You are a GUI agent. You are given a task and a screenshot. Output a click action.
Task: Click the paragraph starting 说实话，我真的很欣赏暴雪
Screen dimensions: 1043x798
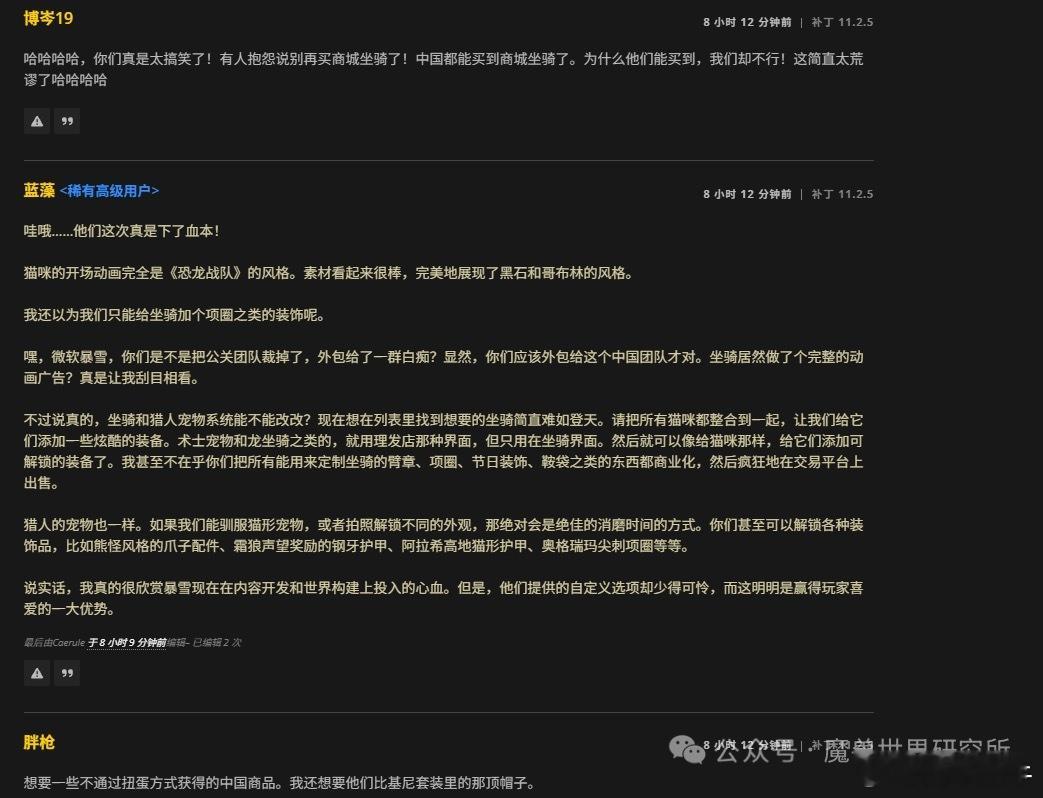(x=444, y=598)
